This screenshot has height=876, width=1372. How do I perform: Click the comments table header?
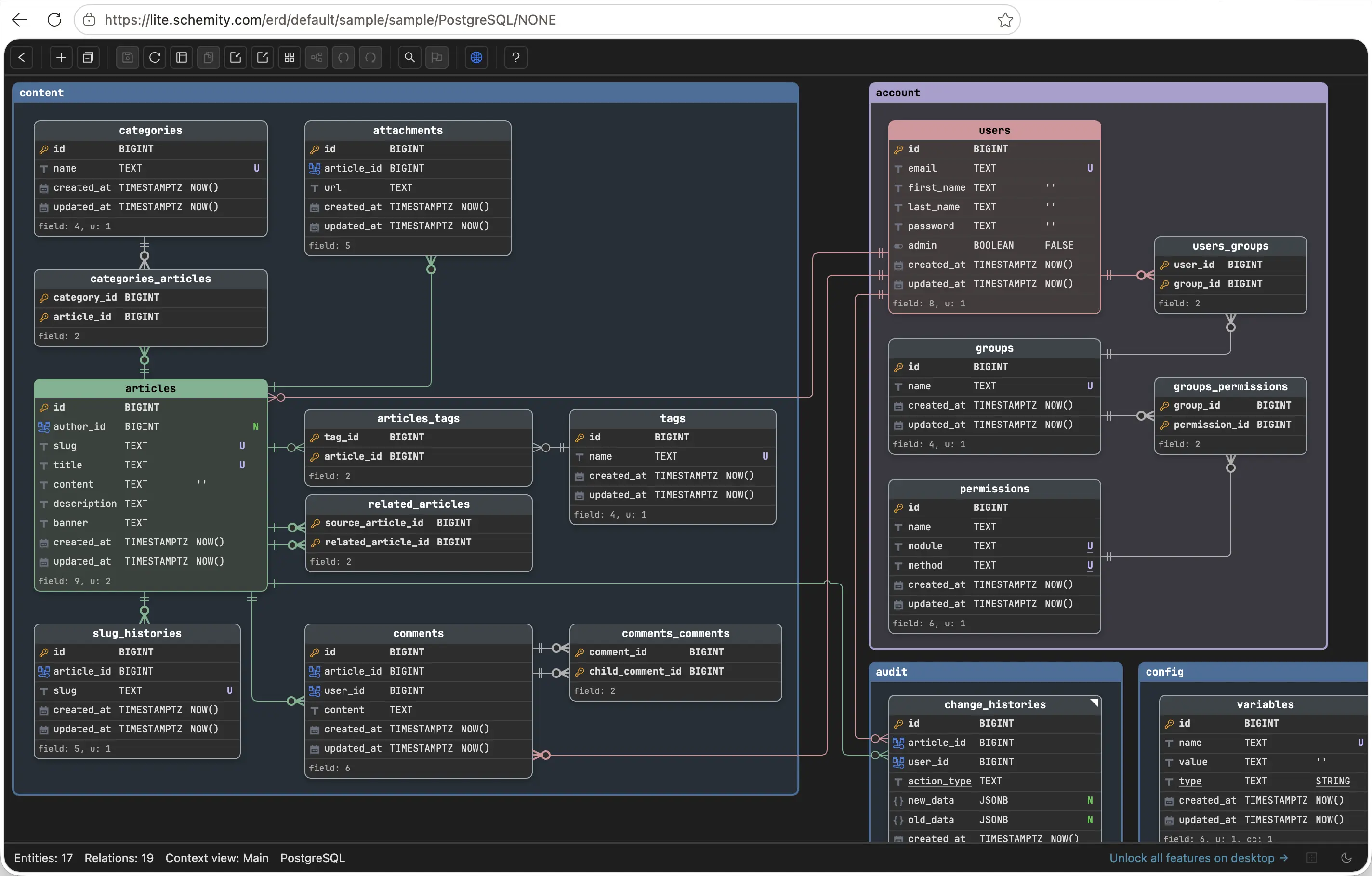418,633
